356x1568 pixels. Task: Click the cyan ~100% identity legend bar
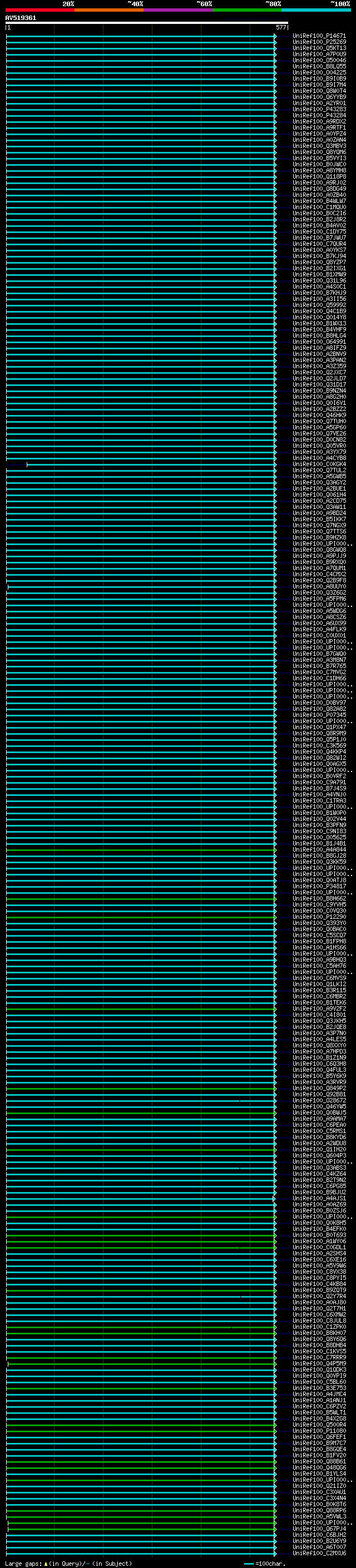316,10
